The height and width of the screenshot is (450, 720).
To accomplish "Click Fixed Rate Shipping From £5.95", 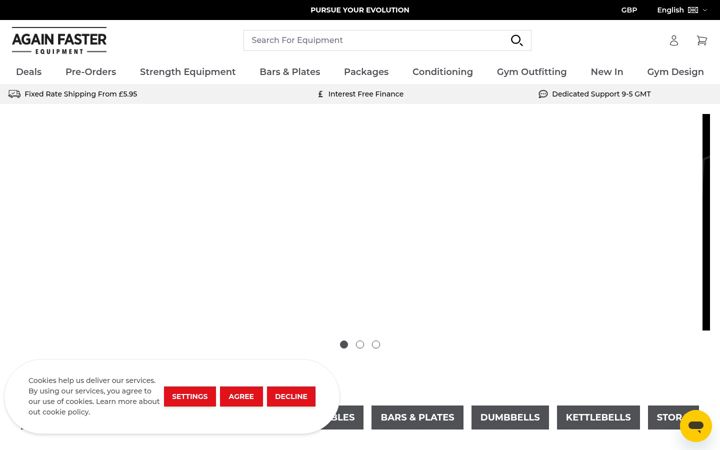I will pos(81,94).
